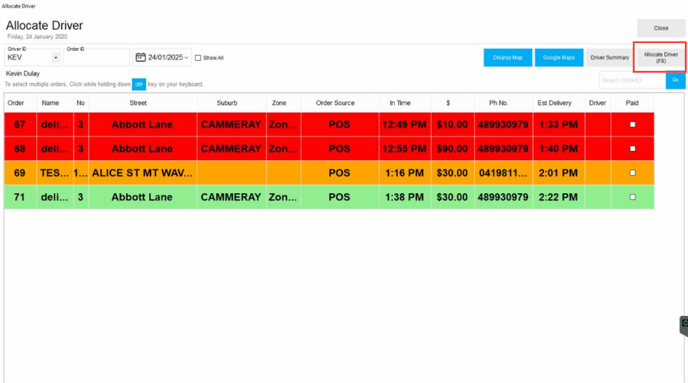688x383 pixels.
Task: Click the No column header
Action: [x=81, y=103]
